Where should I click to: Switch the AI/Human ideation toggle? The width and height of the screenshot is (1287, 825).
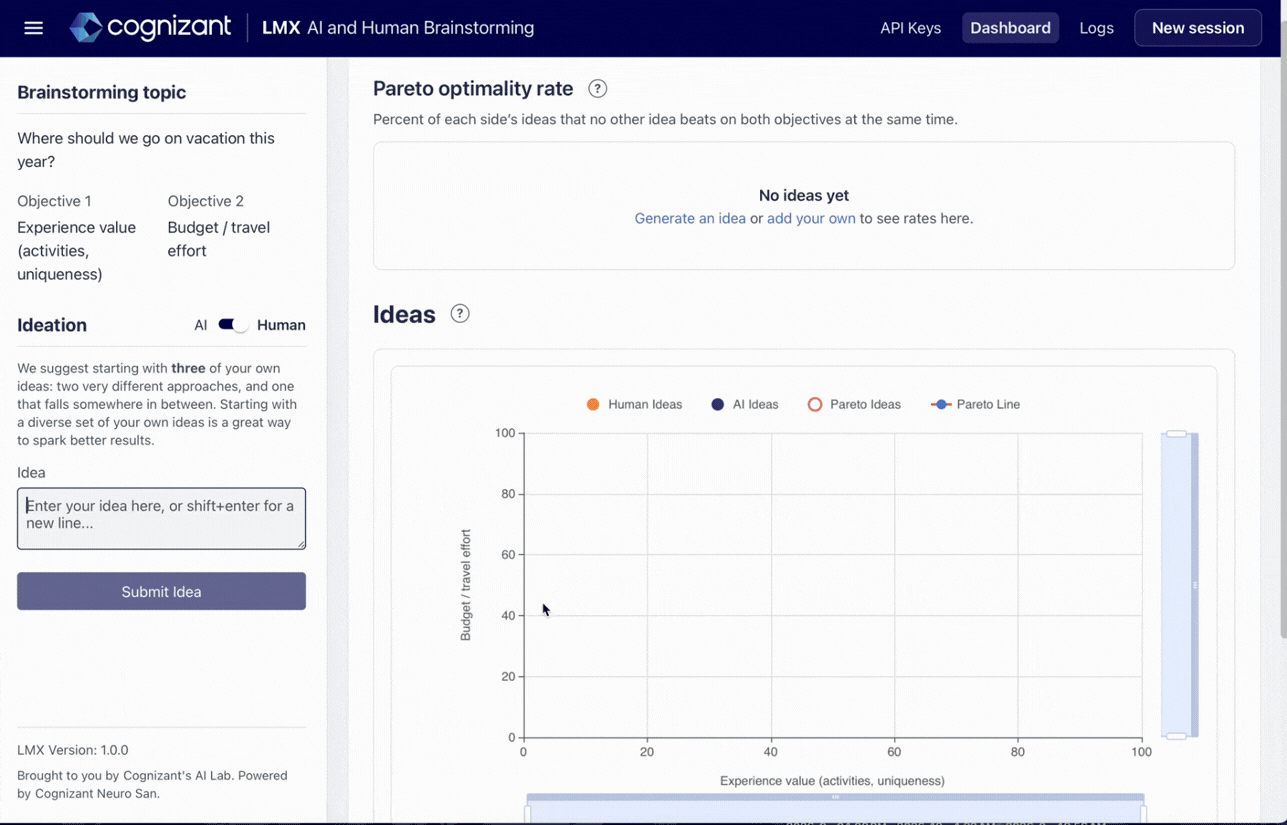(x=233, y=325)
